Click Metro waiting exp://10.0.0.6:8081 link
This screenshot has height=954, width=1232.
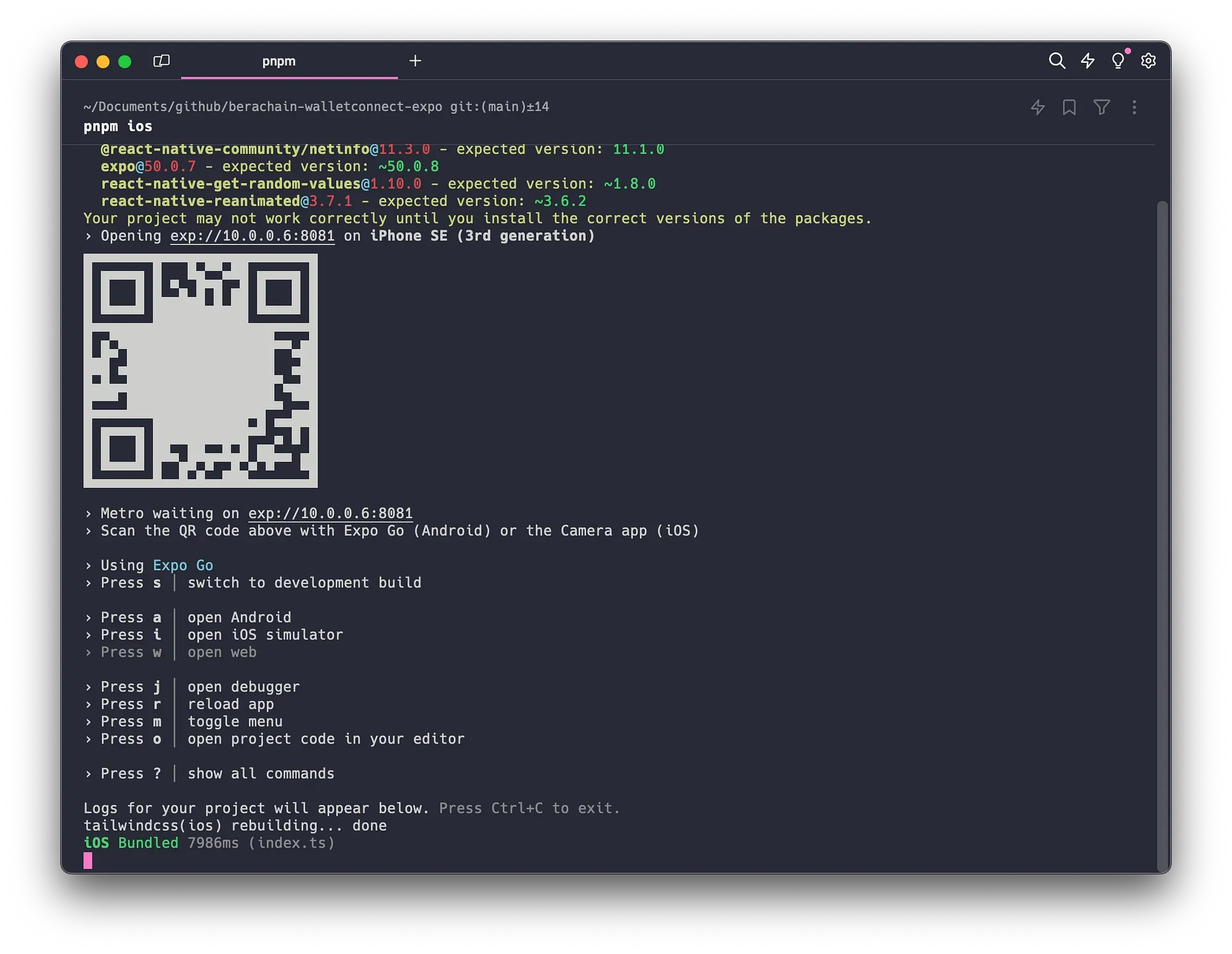pyautogui.click(x=330, y=514)
